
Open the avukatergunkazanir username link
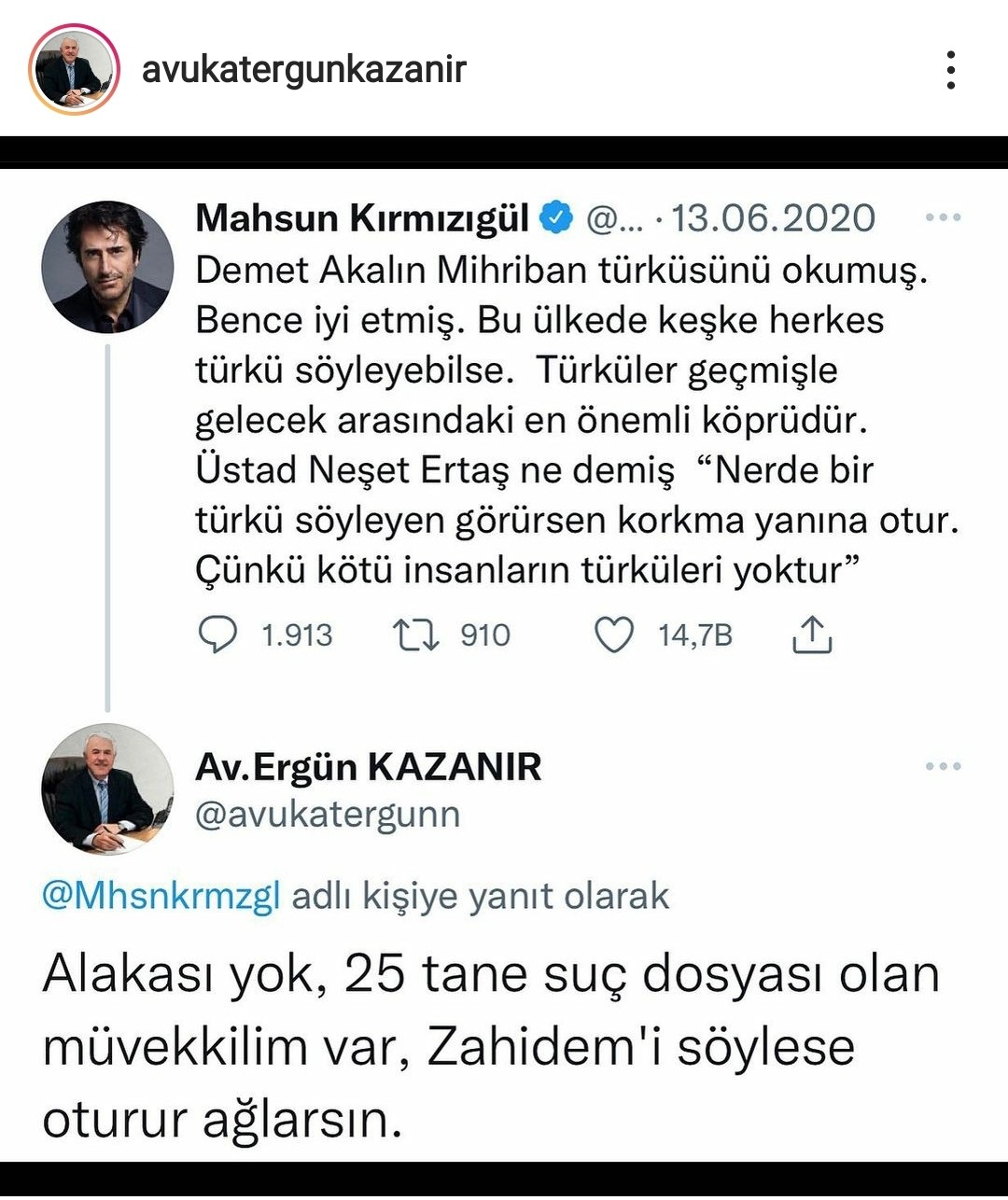point(303,70)
